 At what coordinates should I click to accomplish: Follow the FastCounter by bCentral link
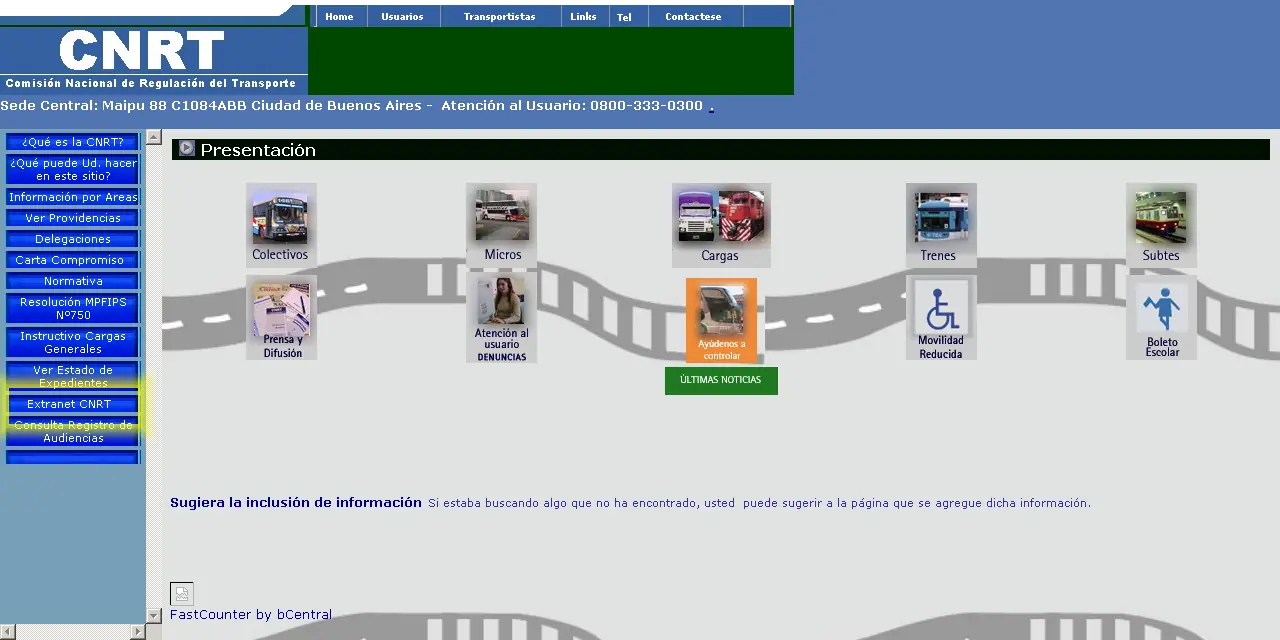tap(251, 614)
